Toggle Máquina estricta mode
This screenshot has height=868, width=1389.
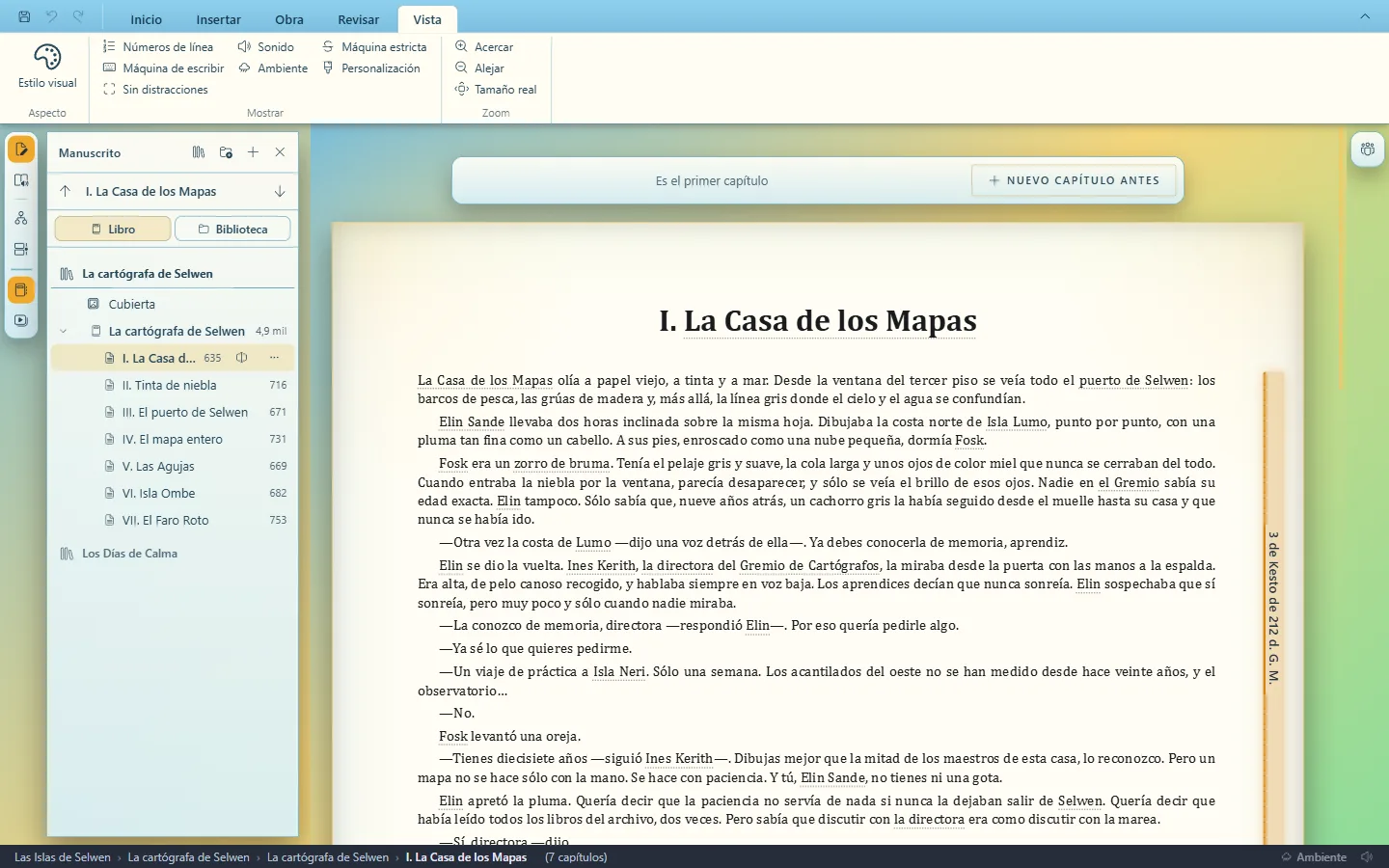[x=374, y=46]
